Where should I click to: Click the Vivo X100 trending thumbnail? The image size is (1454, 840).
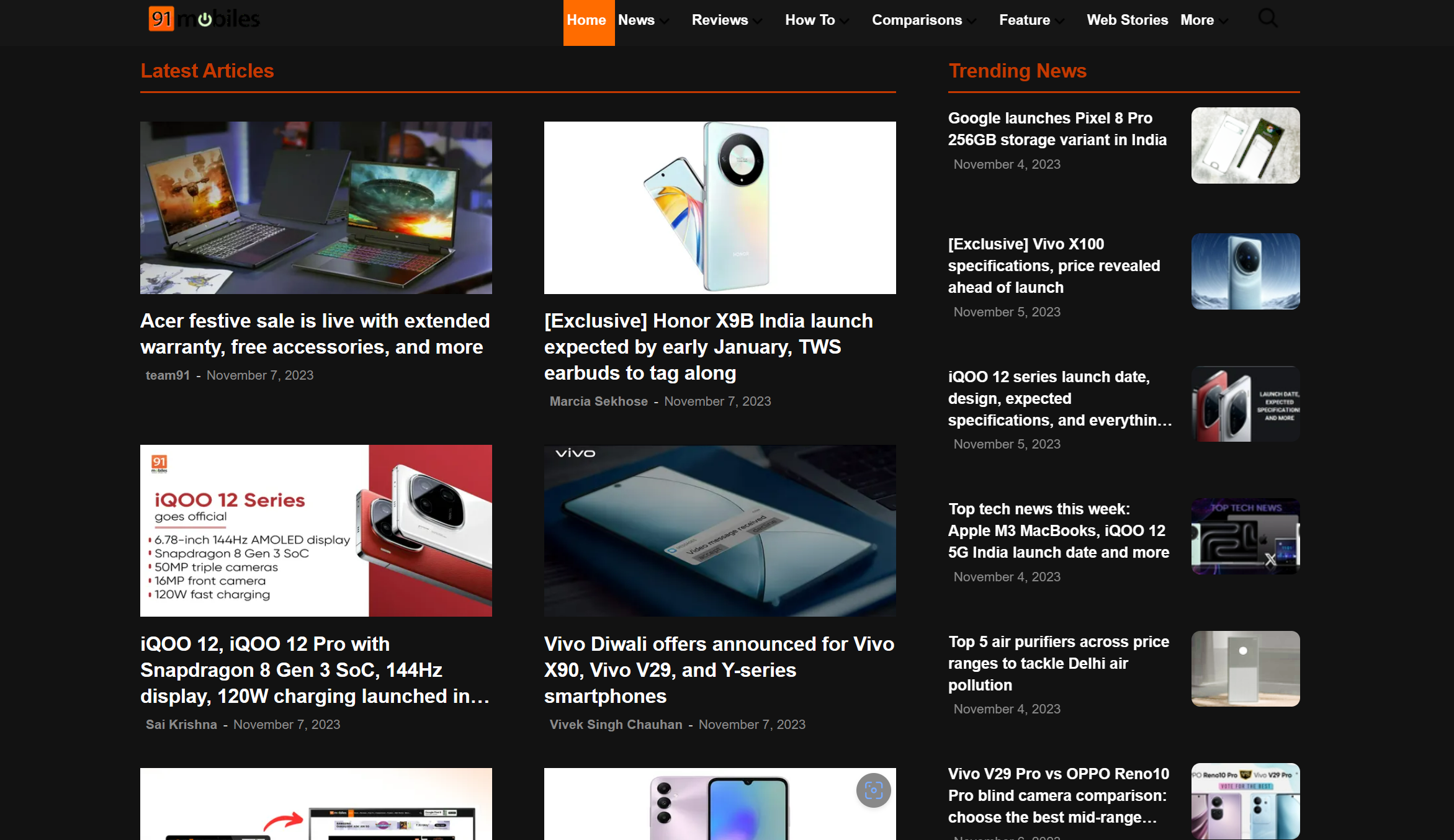click(1245, 271)
